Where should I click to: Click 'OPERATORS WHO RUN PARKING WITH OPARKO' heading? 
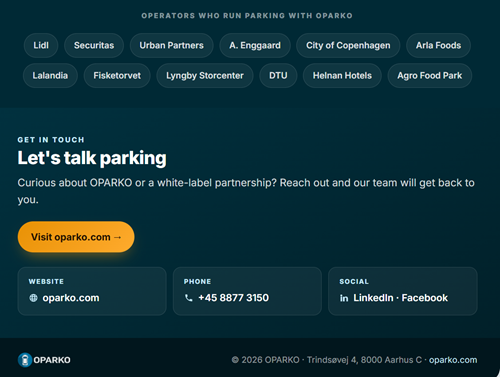[247, 16]
